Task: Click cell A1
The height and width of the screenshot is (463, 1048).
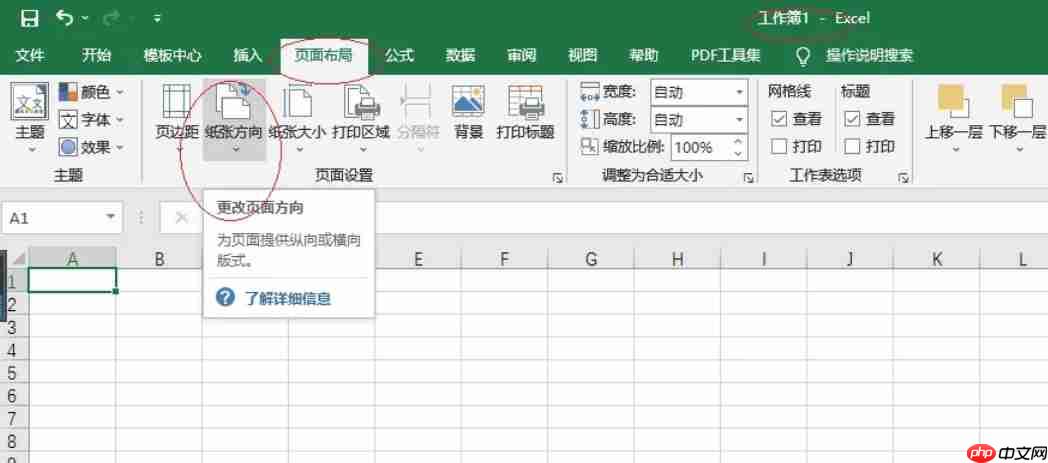Action: pyautogui.click(x=72, y=280)
